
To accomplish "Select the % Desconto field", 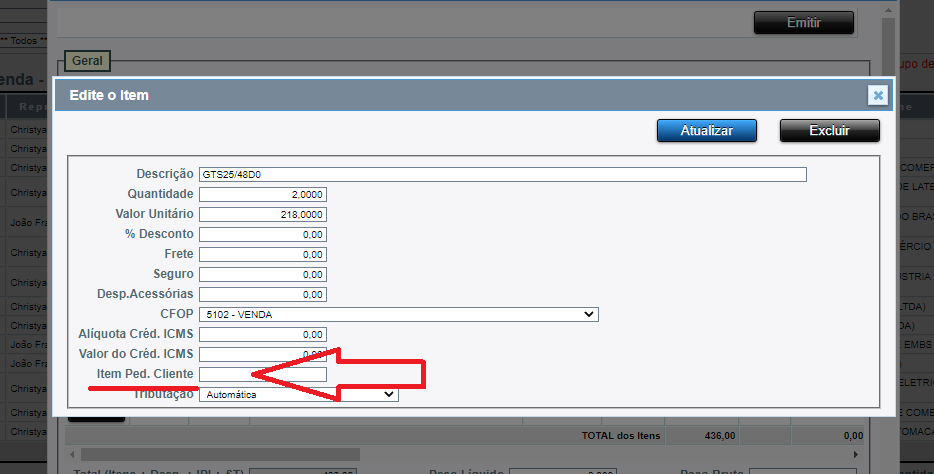I will [262, 234].
